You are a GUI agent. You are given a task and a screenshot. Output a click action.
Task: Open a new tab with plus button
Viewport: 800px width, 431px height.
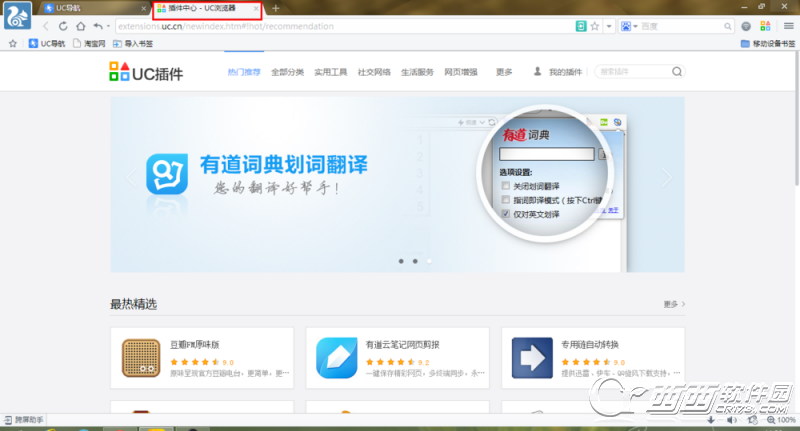276,8
